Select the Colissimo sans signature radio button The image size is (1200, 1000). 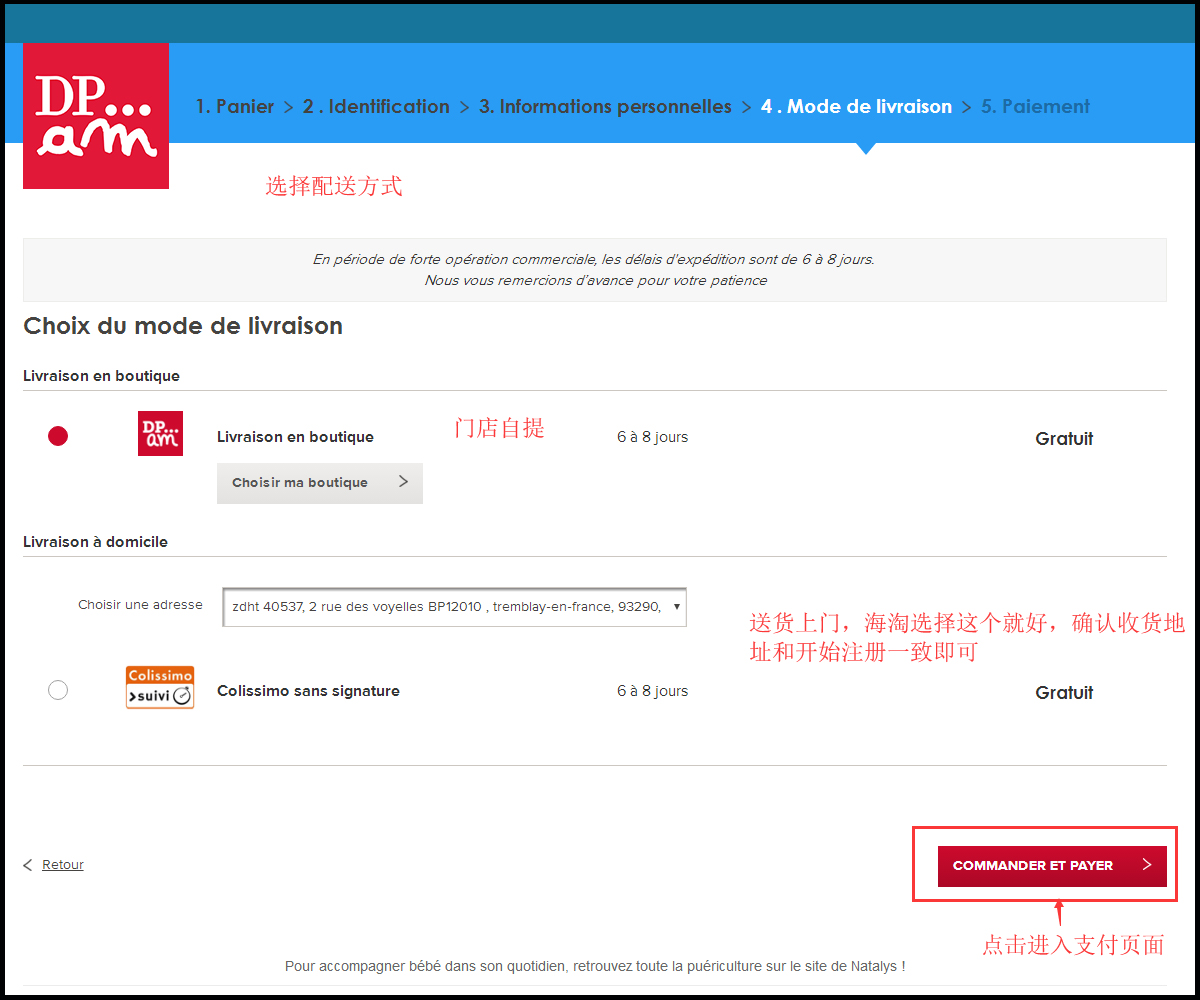click(x=58, y=690)
